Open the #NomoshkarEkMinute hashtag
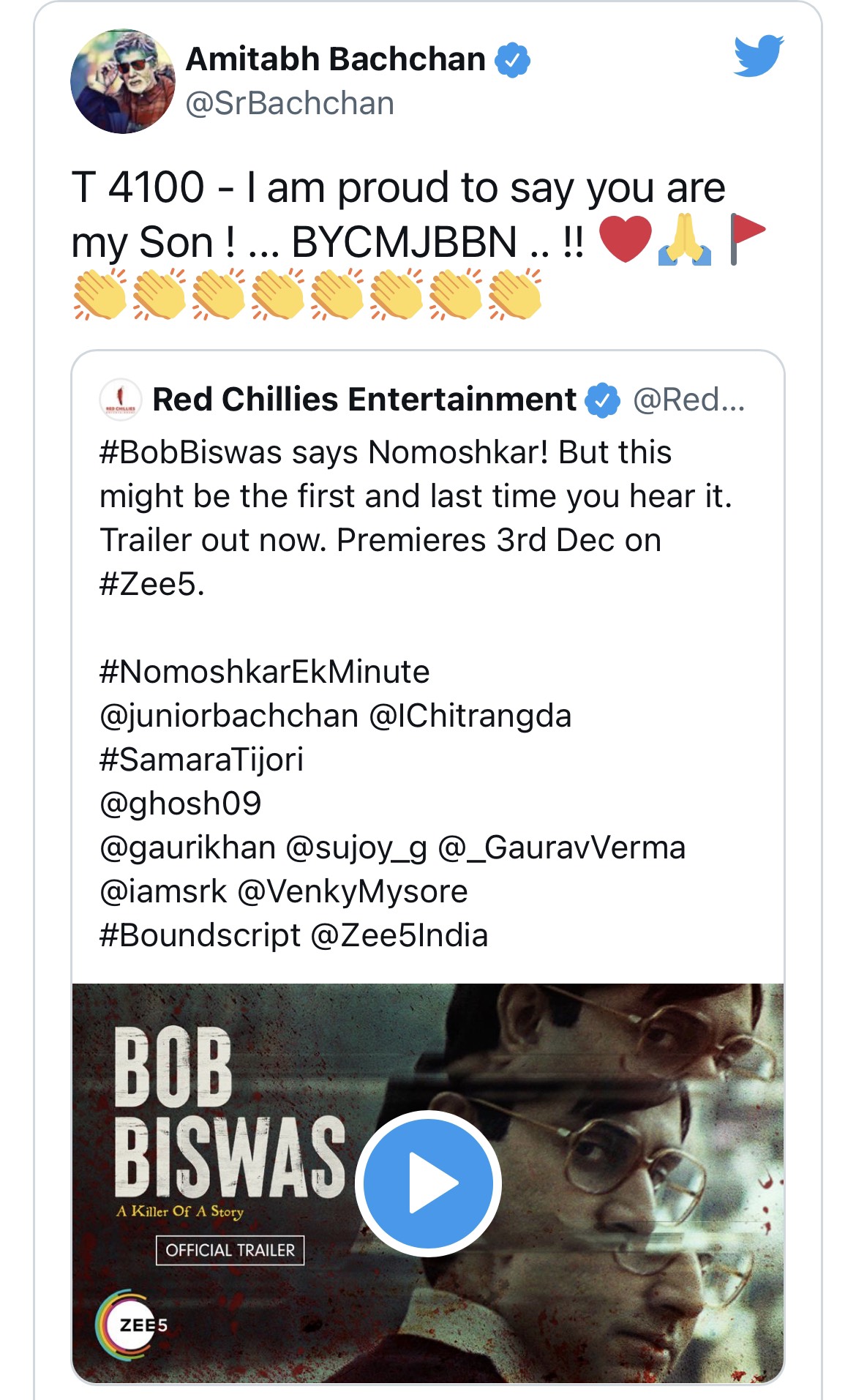This screenshot has width=856, height=1400. 264,672
